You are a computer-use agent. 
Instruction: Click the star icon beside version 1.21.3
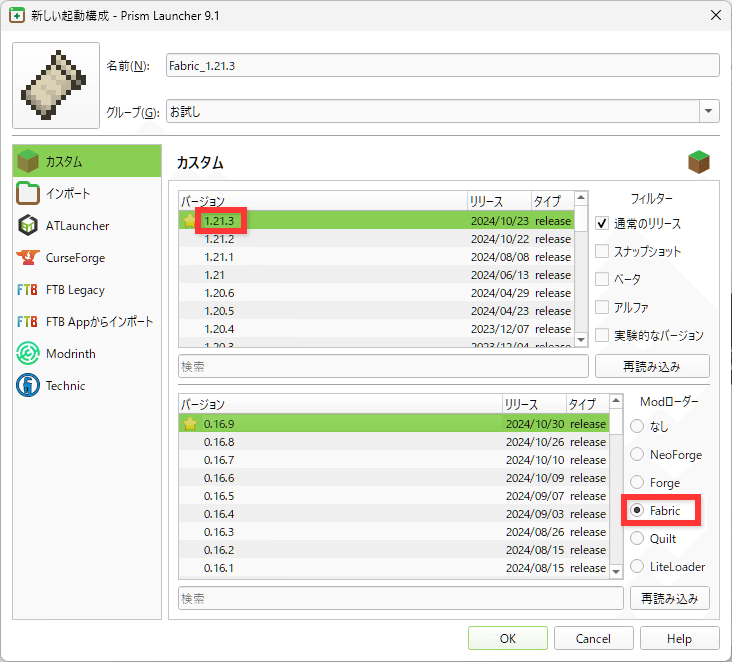click(189, 221)
